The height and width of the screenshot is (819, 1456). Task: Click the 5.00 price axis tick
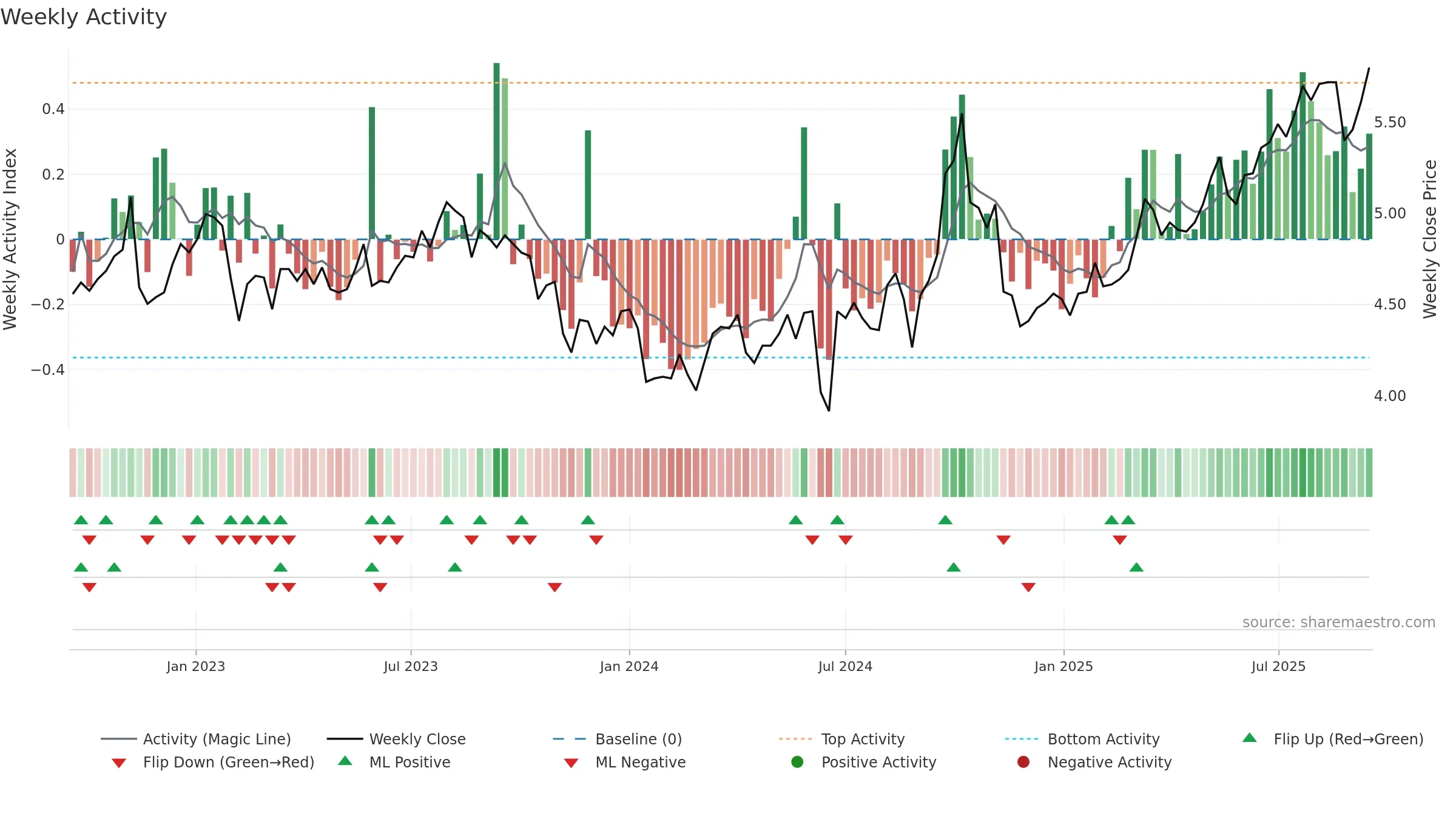(x=1390, y=214)
